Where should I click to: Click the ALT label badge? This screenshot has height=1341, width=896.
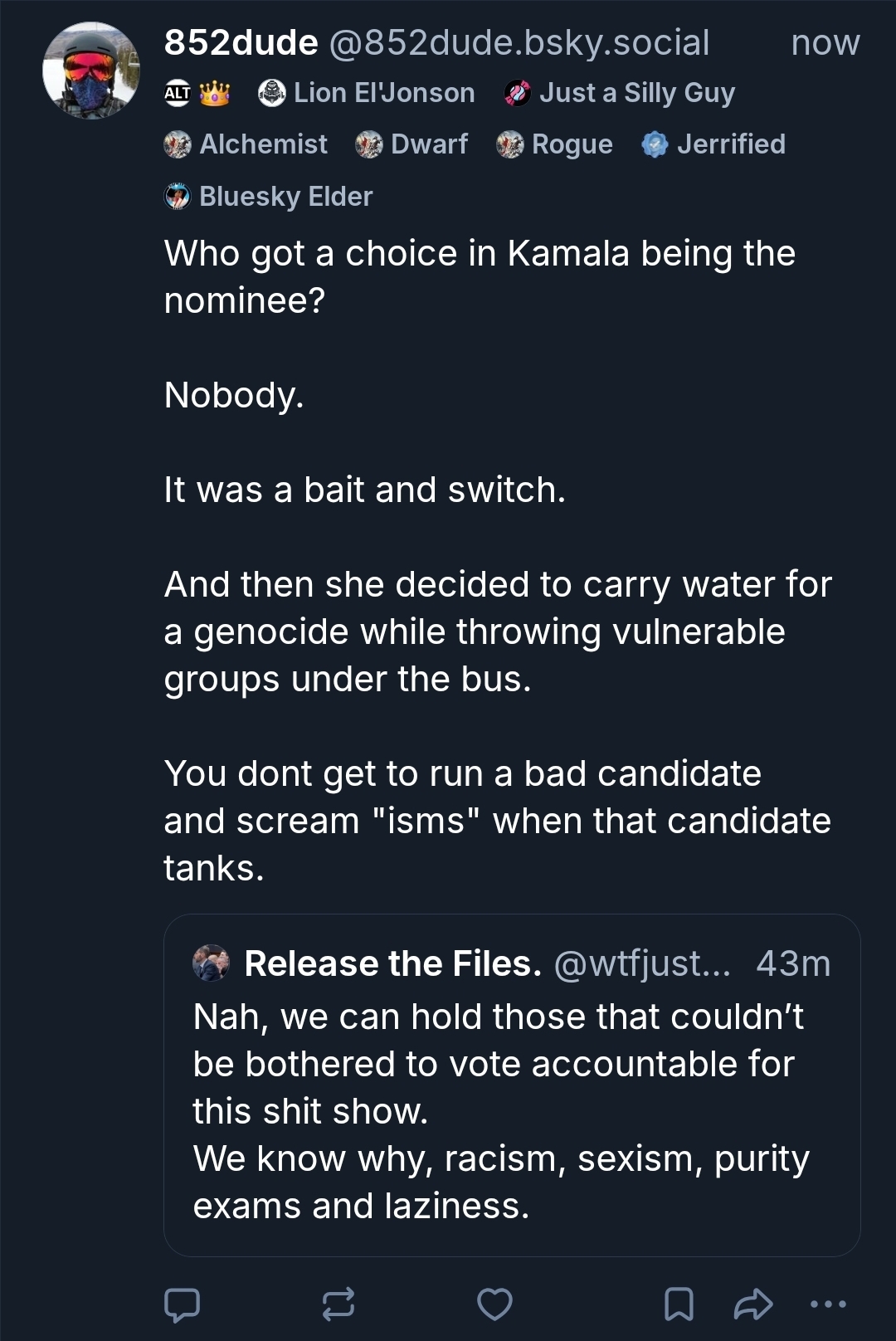point(177,93)
